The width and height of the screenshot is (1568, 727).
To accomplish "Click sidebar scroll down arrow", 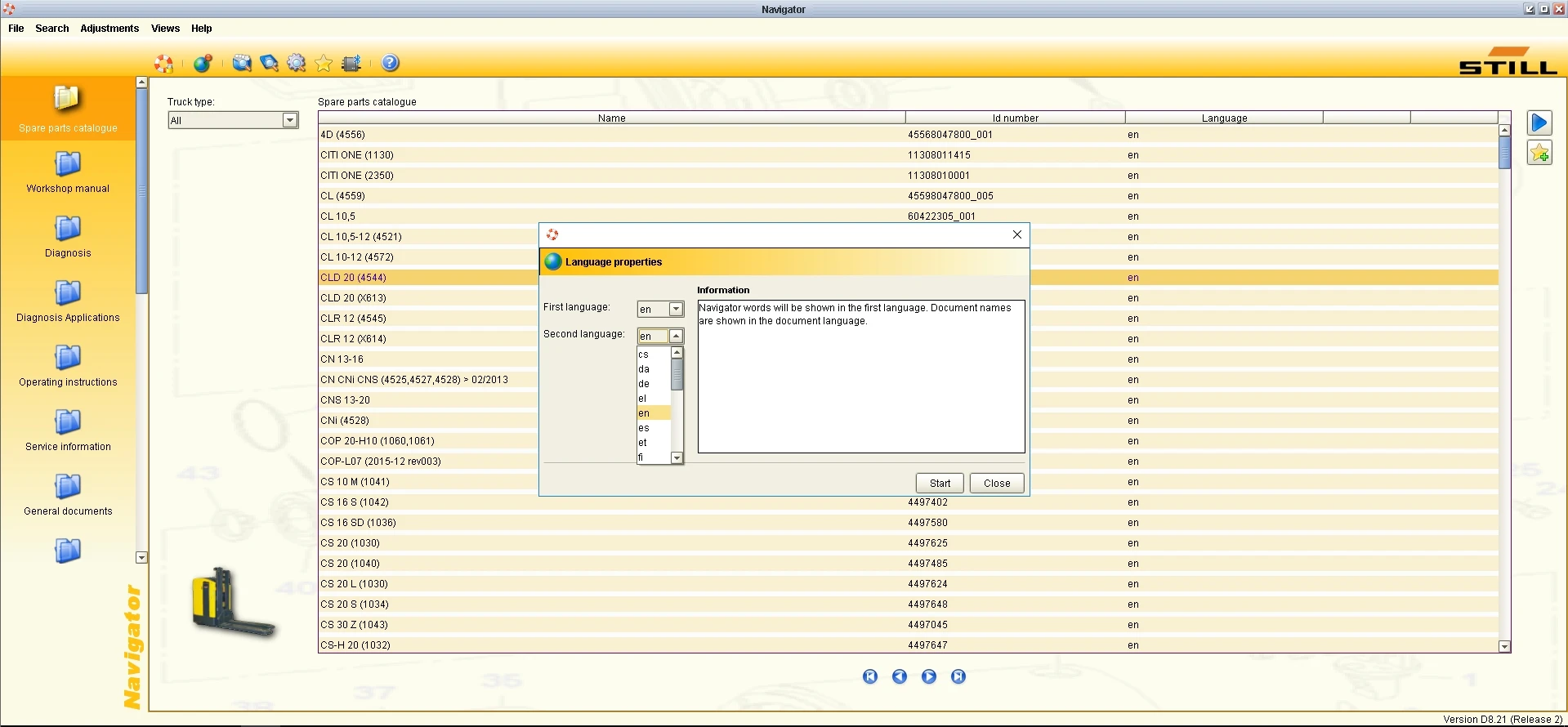I will coord(141,557).
